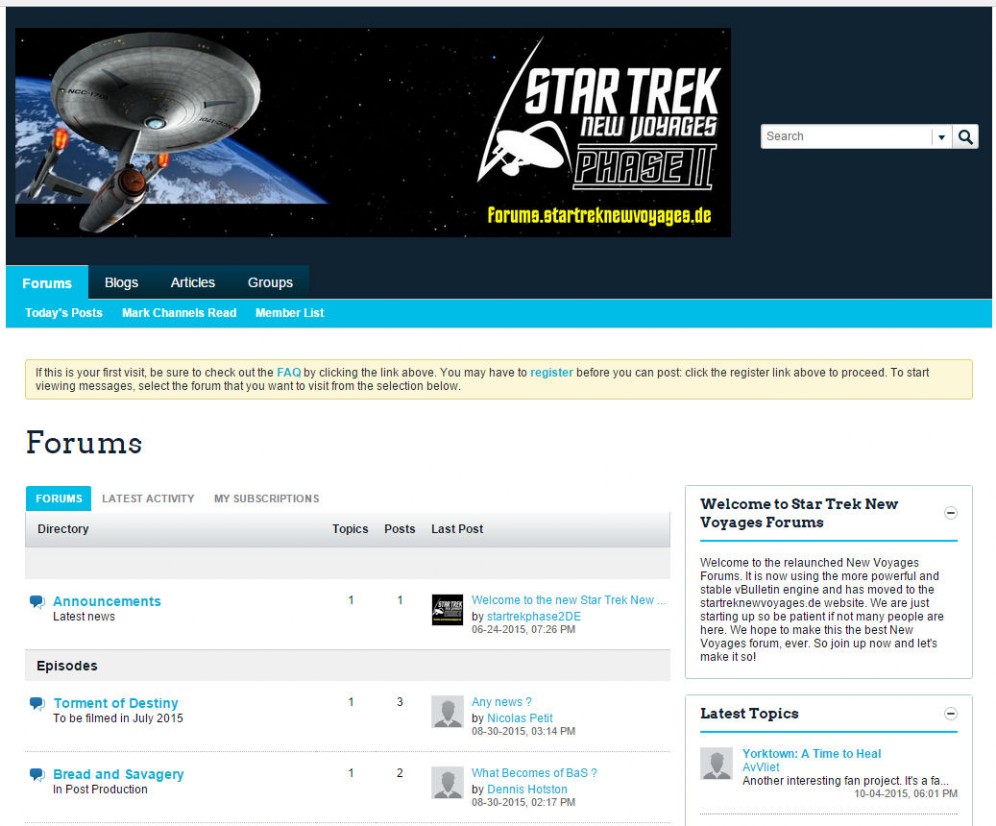Switch to the Latest Activity tab
Screen dimensions: 996x826
click(148, 499)
